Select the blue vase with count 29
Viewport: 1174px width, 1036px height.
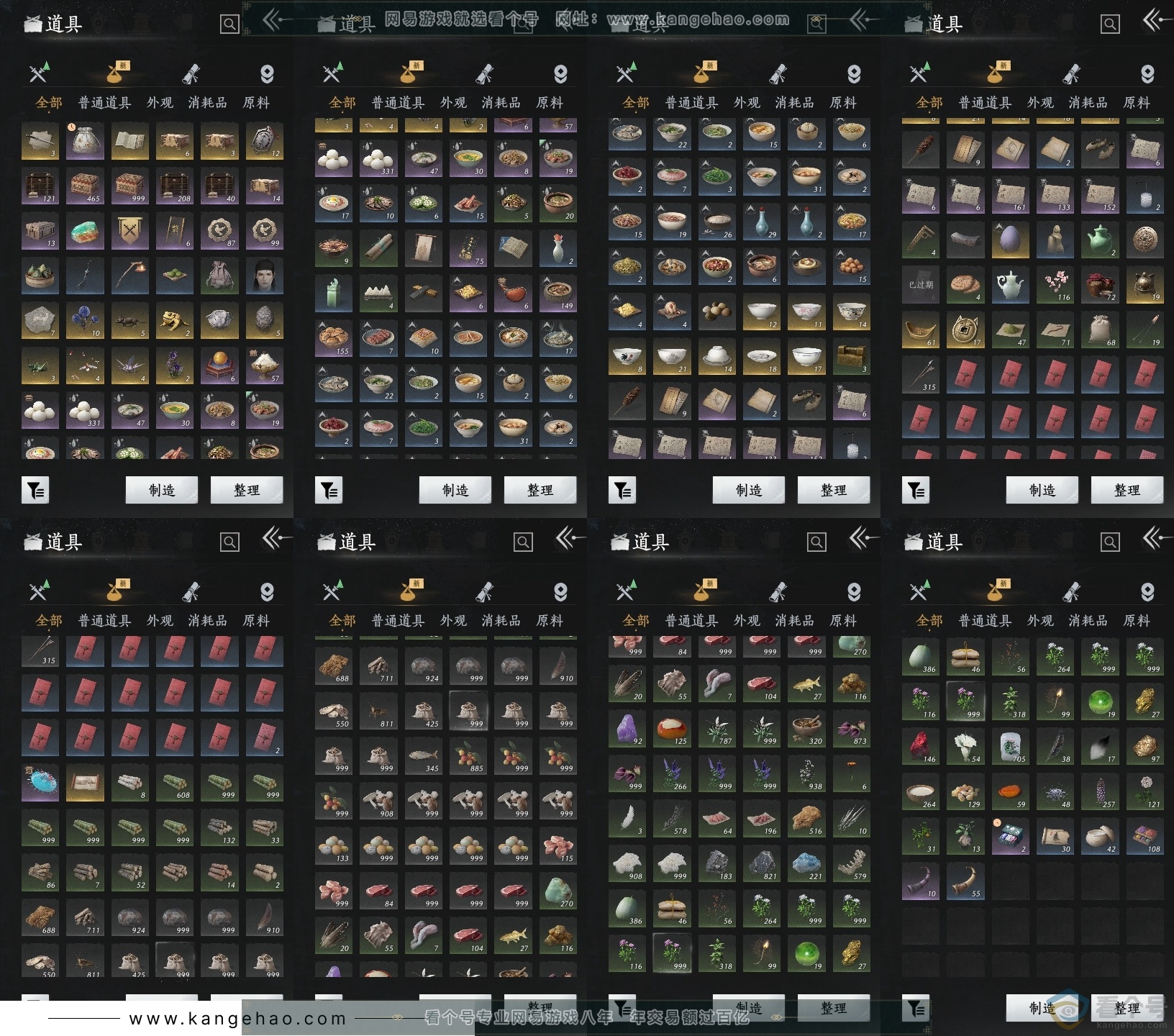pyautogui.click(x=762, y=222)
